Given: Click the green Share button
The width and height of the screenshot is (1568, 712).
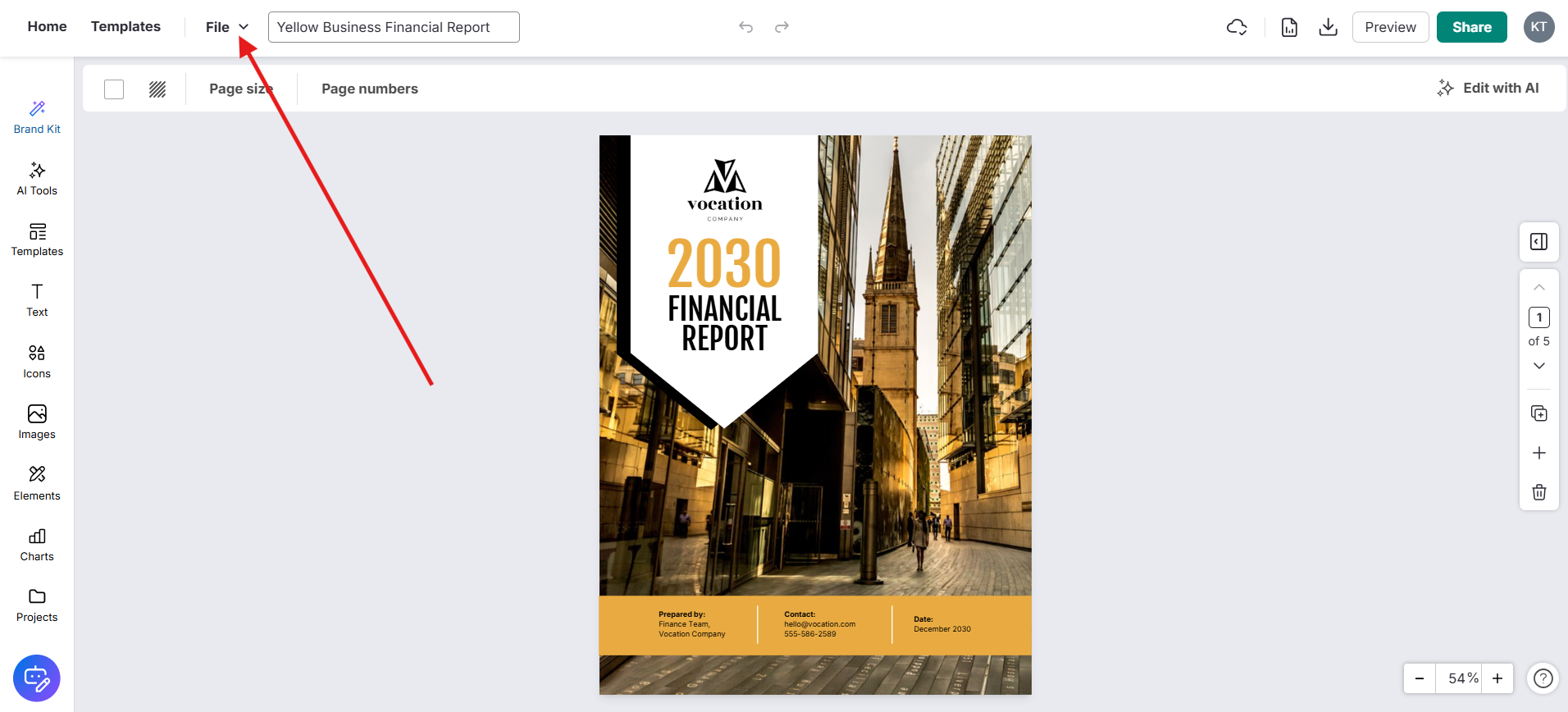Looking at the screenshot, I should [1471, 27].
